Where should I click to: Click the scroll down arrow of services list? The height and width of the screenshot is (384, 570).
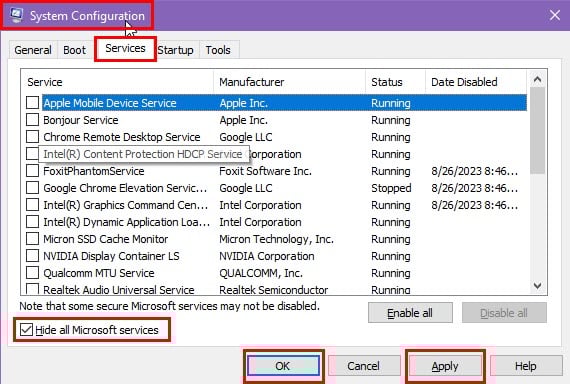coord(538,286)
